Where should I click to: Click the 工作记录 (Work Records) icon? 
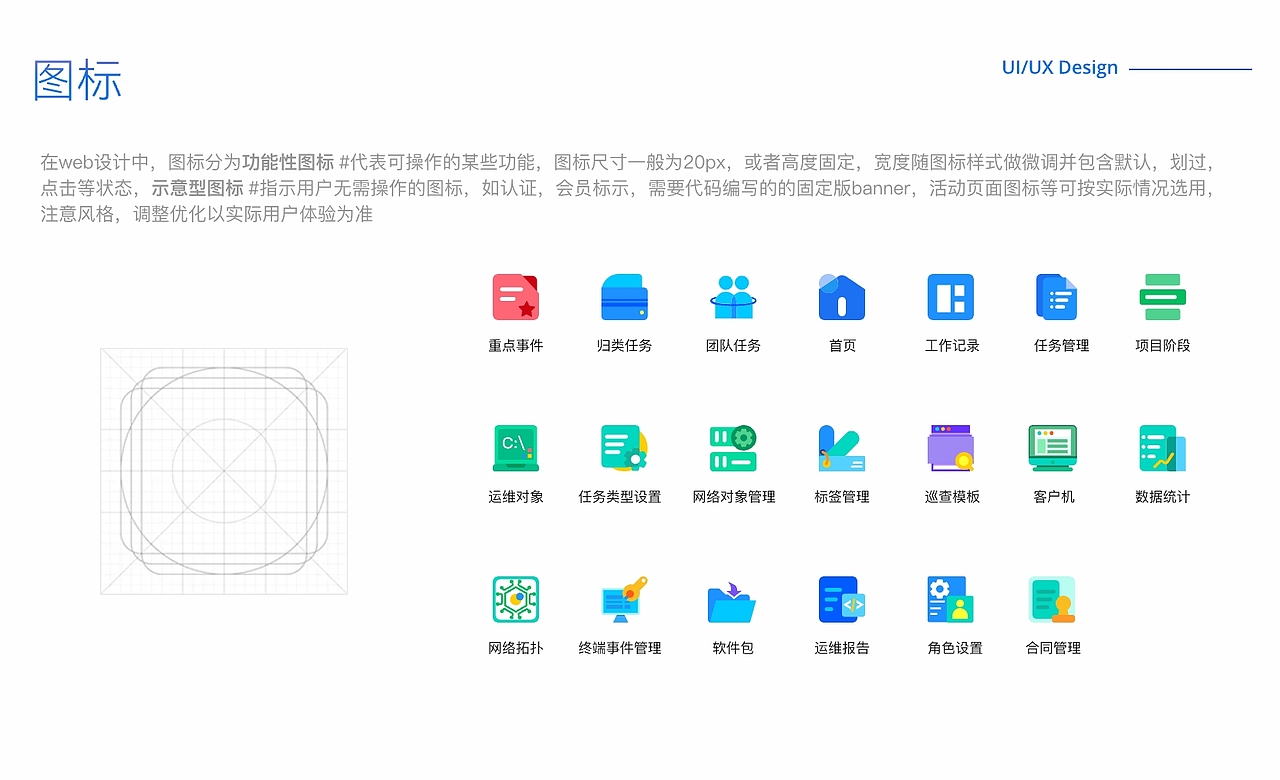click(951, 297)
